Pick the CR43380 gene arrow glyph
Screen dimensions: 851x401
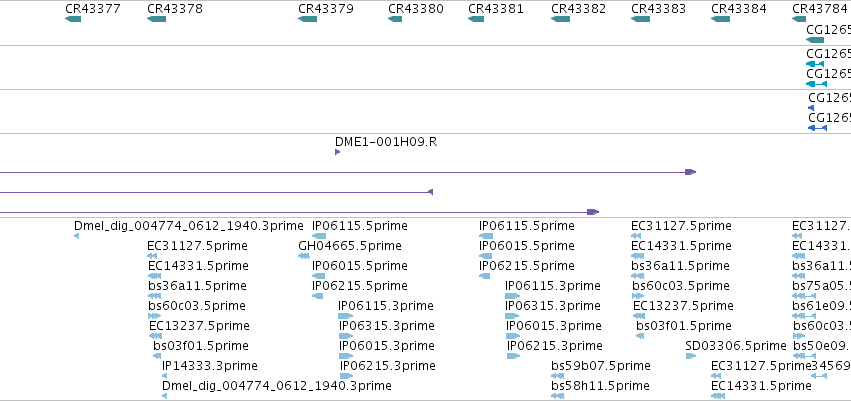pyautogui.click(x=395, y=19)
